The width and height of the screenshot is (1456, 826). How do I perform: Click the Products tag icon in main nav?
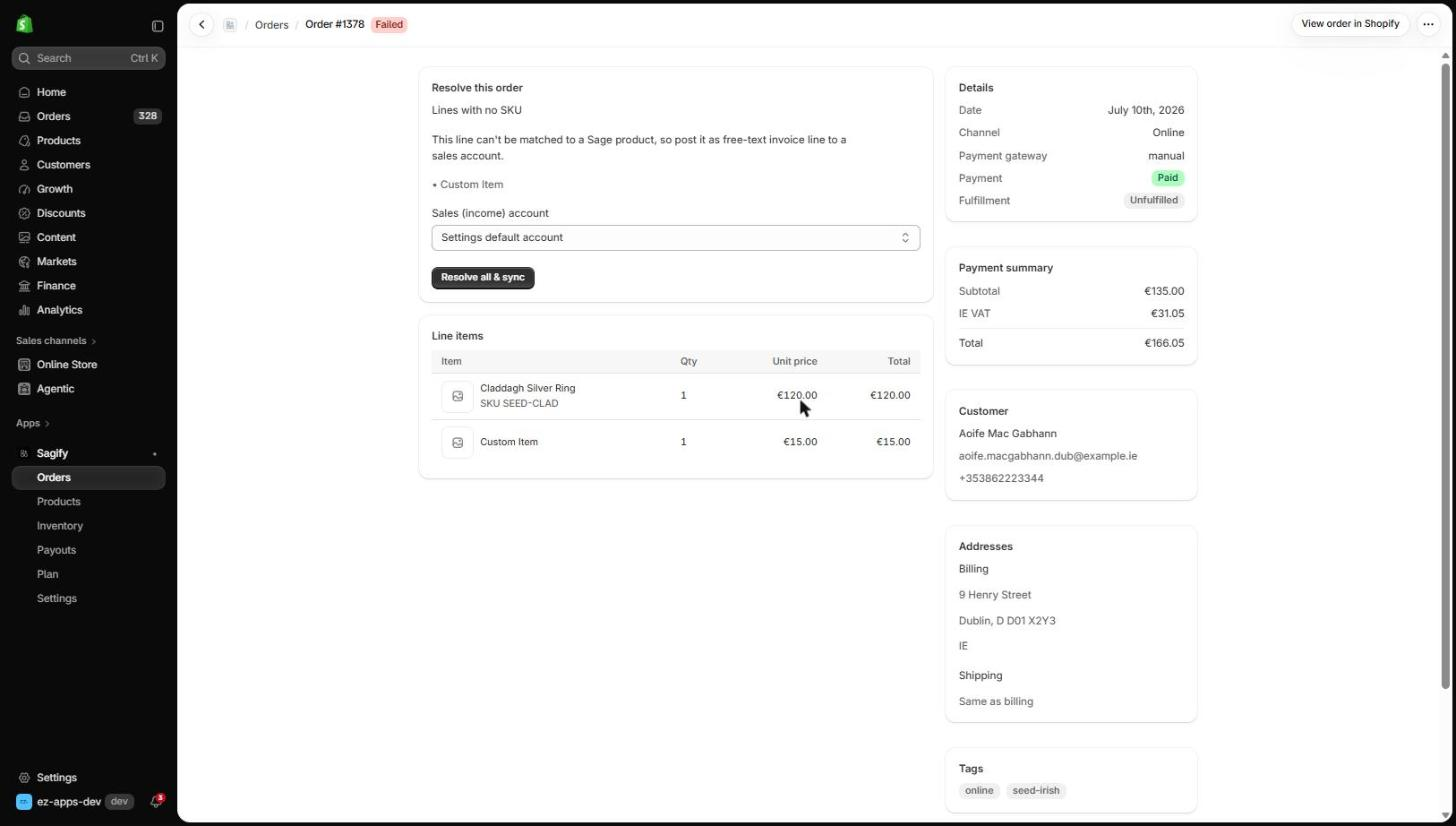coord(25,141)
